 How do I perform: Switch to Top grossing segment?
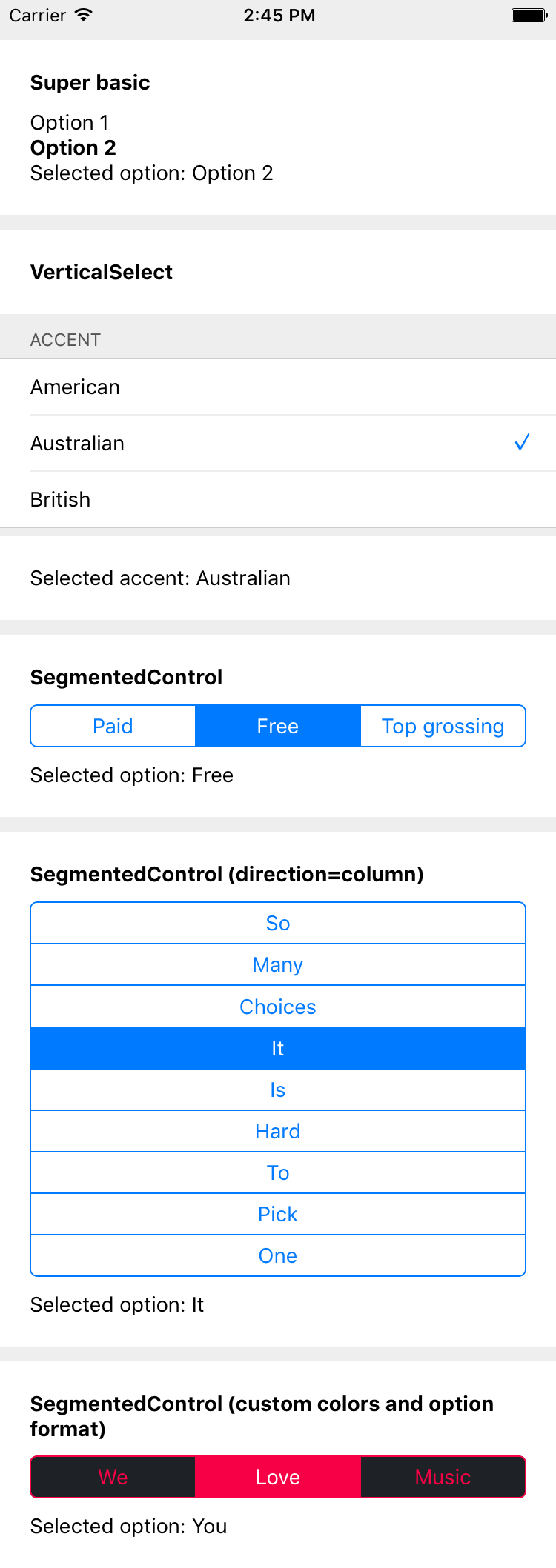pyautogui.click(x=443, y=726)
